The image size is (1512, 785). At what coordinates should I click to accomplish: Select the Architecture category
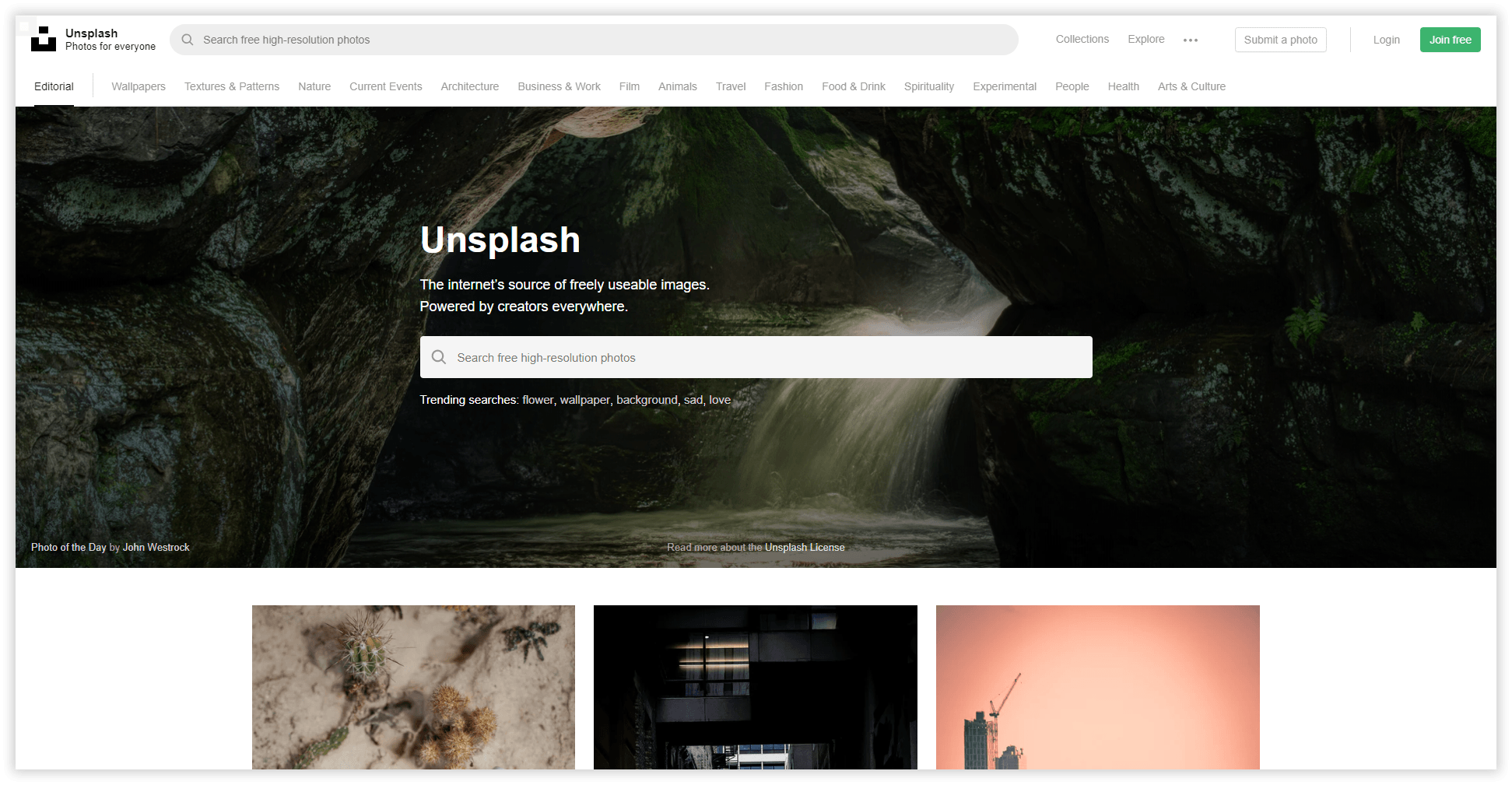pos(470,86)
